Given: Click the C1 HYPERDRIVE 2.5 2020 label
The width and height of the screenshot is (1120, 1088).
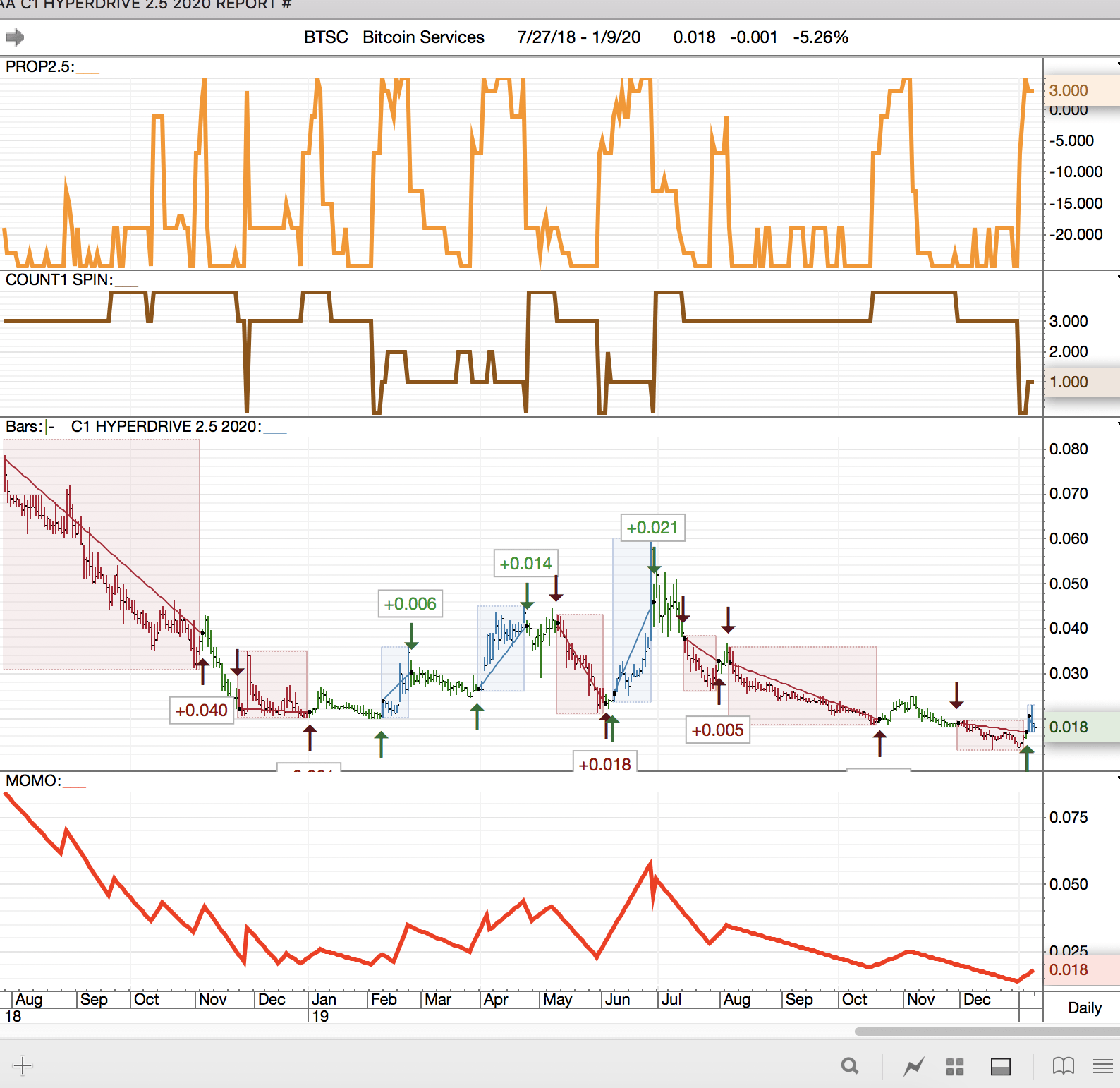Looking at the screenshot, I should pyautogui.click(x=166, y=427).
